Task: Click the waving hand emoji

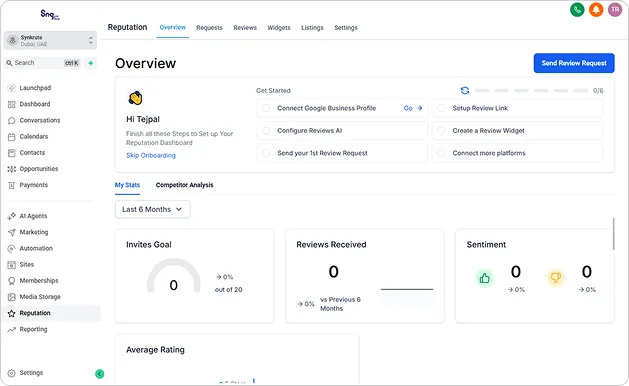Action: point(136,98)
